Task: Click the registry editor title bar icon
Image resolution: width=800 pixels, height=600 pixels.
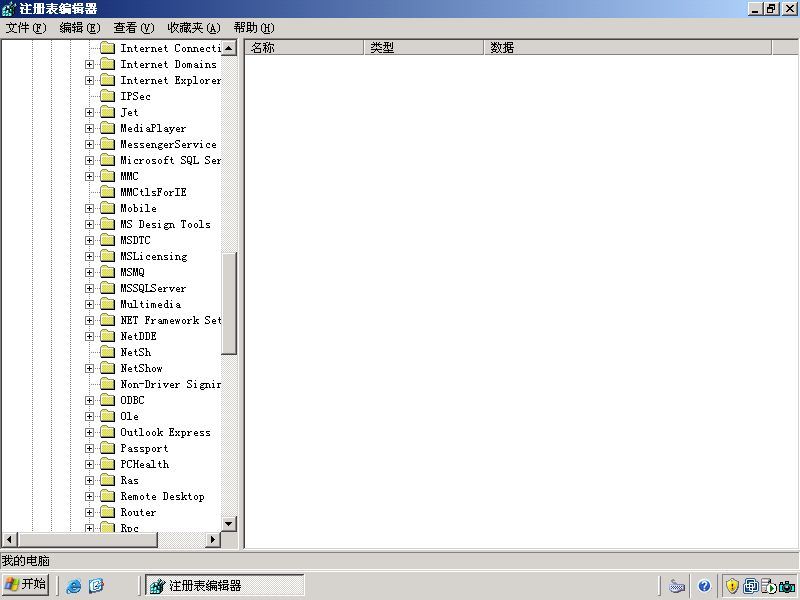Action: click(x=9, y=9)
